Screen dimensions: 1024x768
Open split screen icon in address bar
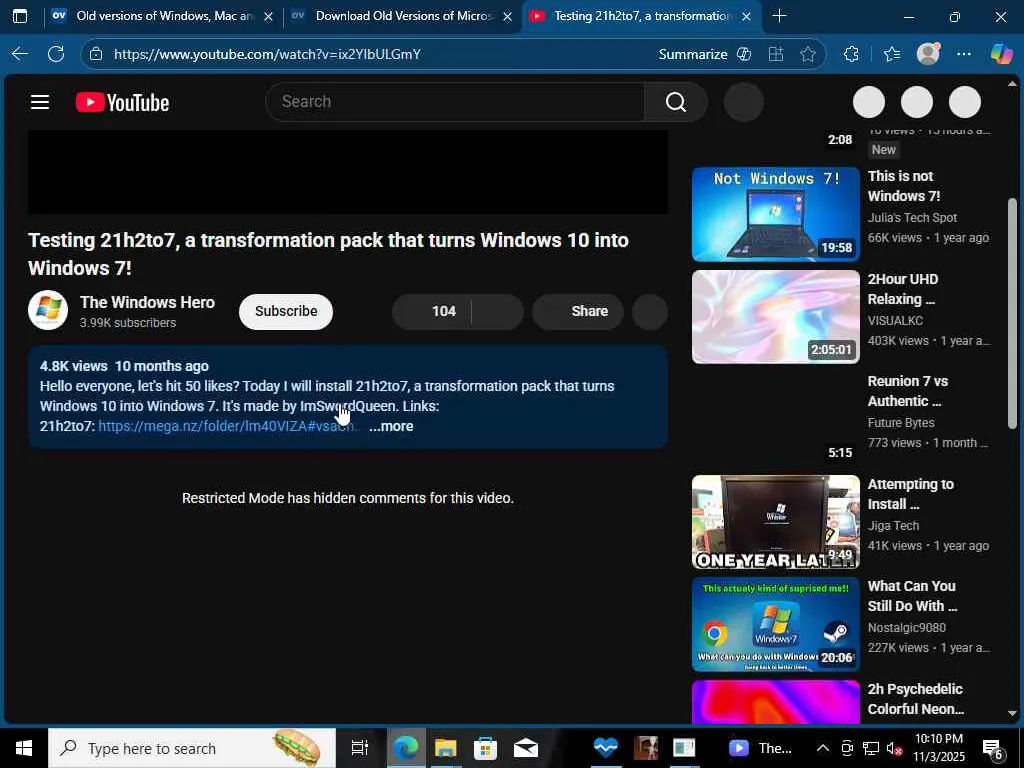tap(776, 54)
